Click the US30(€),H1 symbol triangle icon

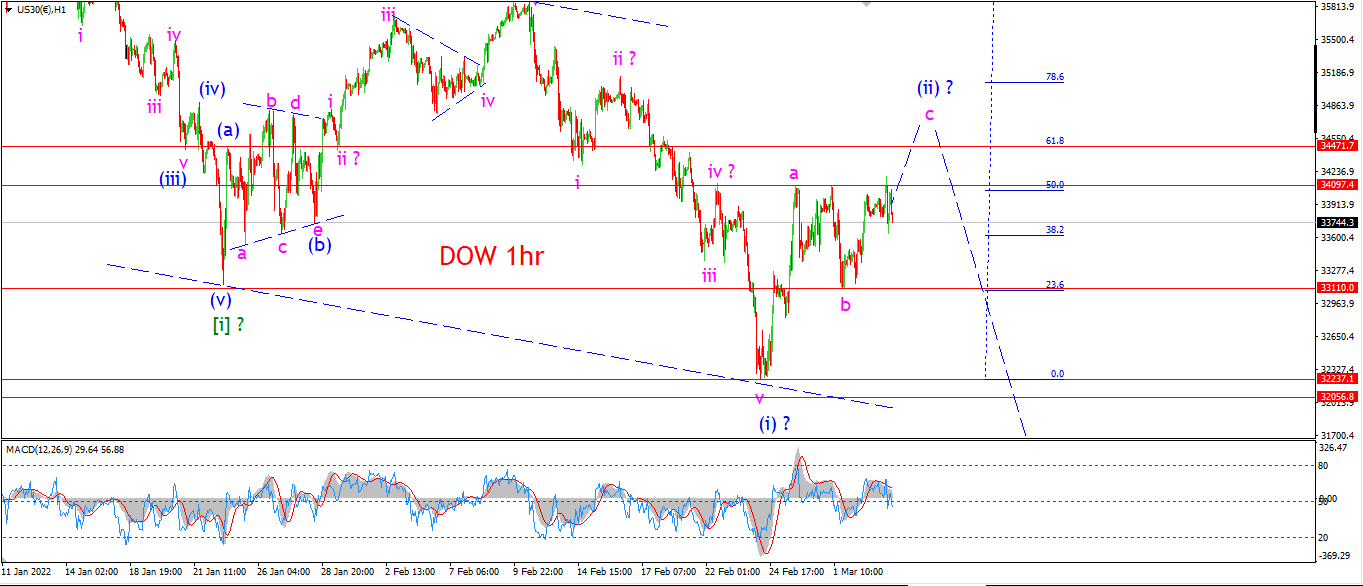click(9, 8)
